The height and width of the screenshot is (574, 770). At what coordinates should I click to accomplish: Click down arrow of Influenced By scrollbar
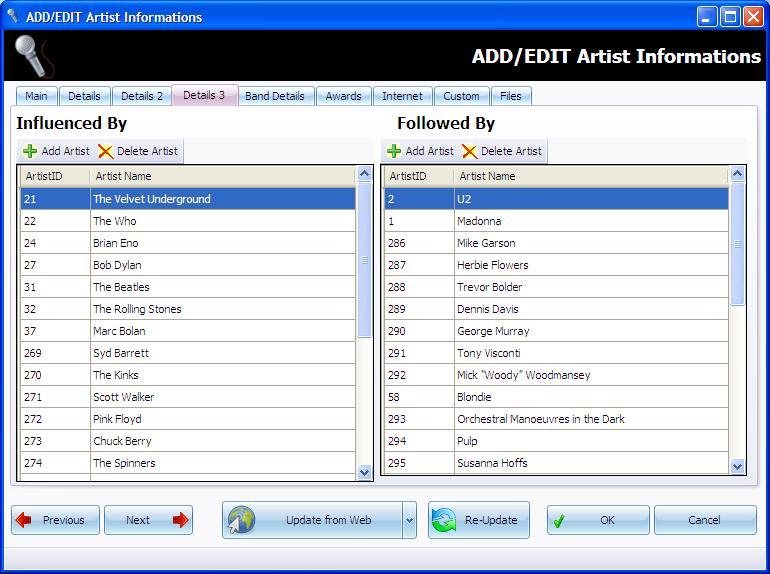coord(364,472)
